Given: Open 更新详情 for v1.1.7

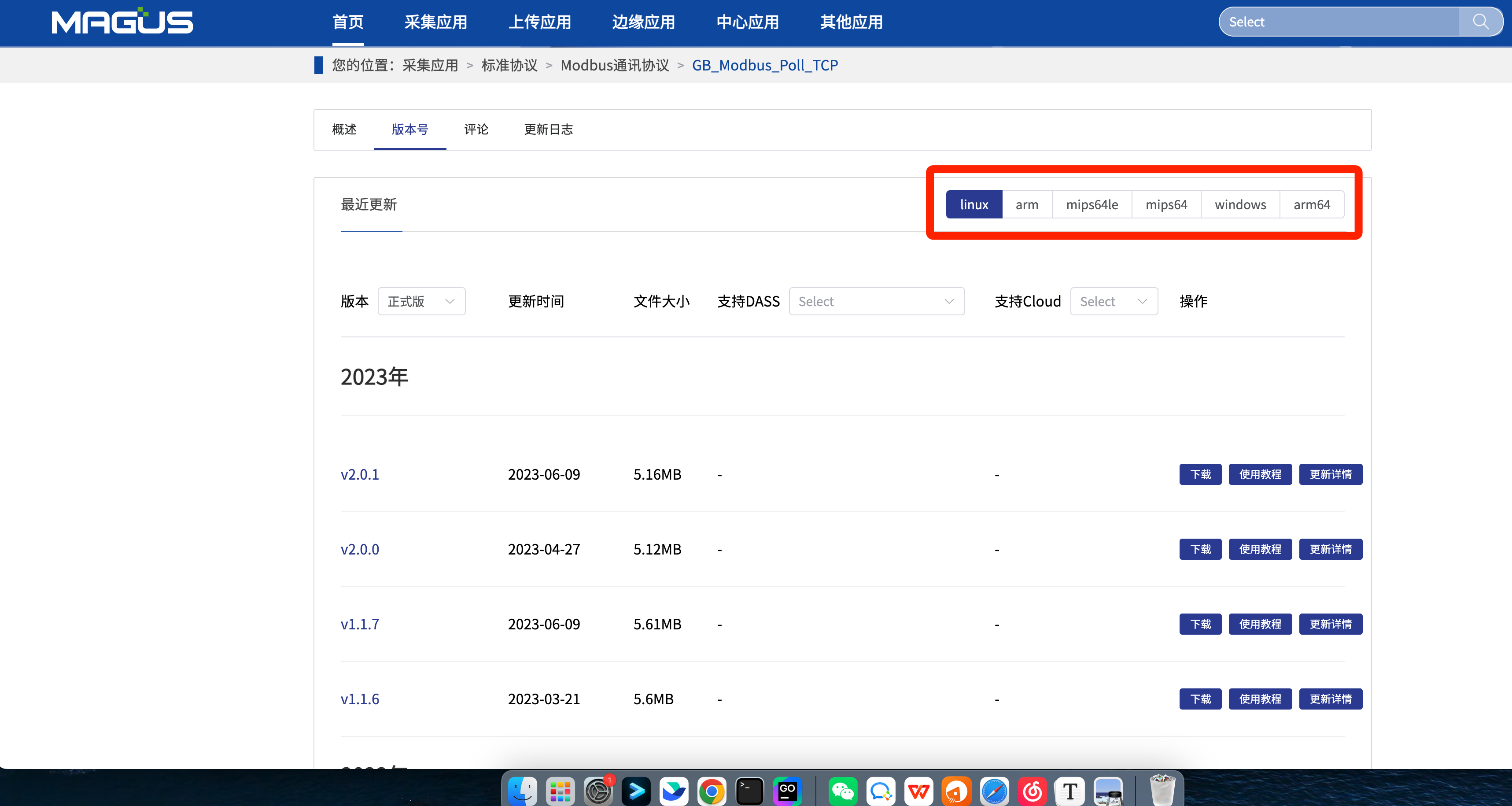Looking at the screenshot, I should coord(1331,624).
